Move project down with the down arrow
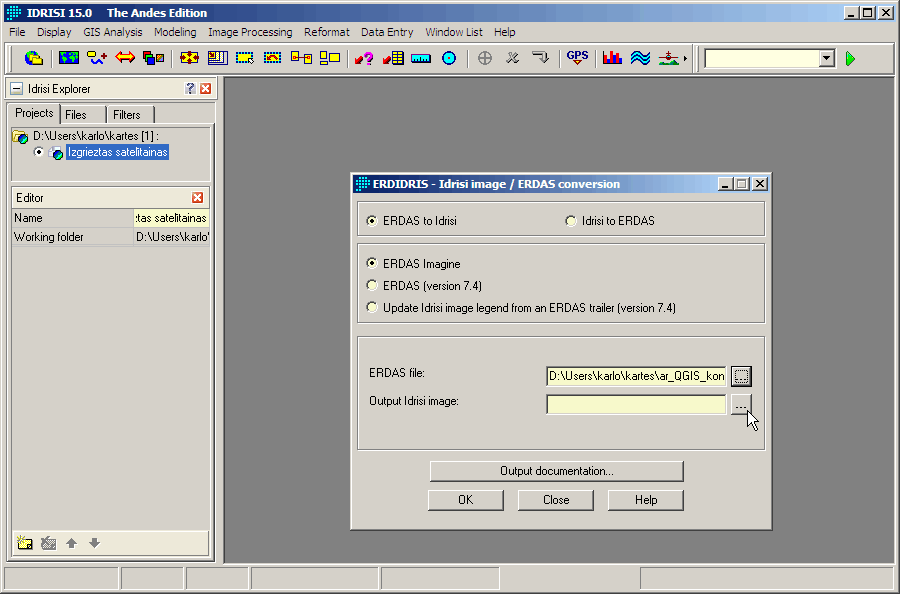The height and width of the screenshot is (594, 900). 95,542
